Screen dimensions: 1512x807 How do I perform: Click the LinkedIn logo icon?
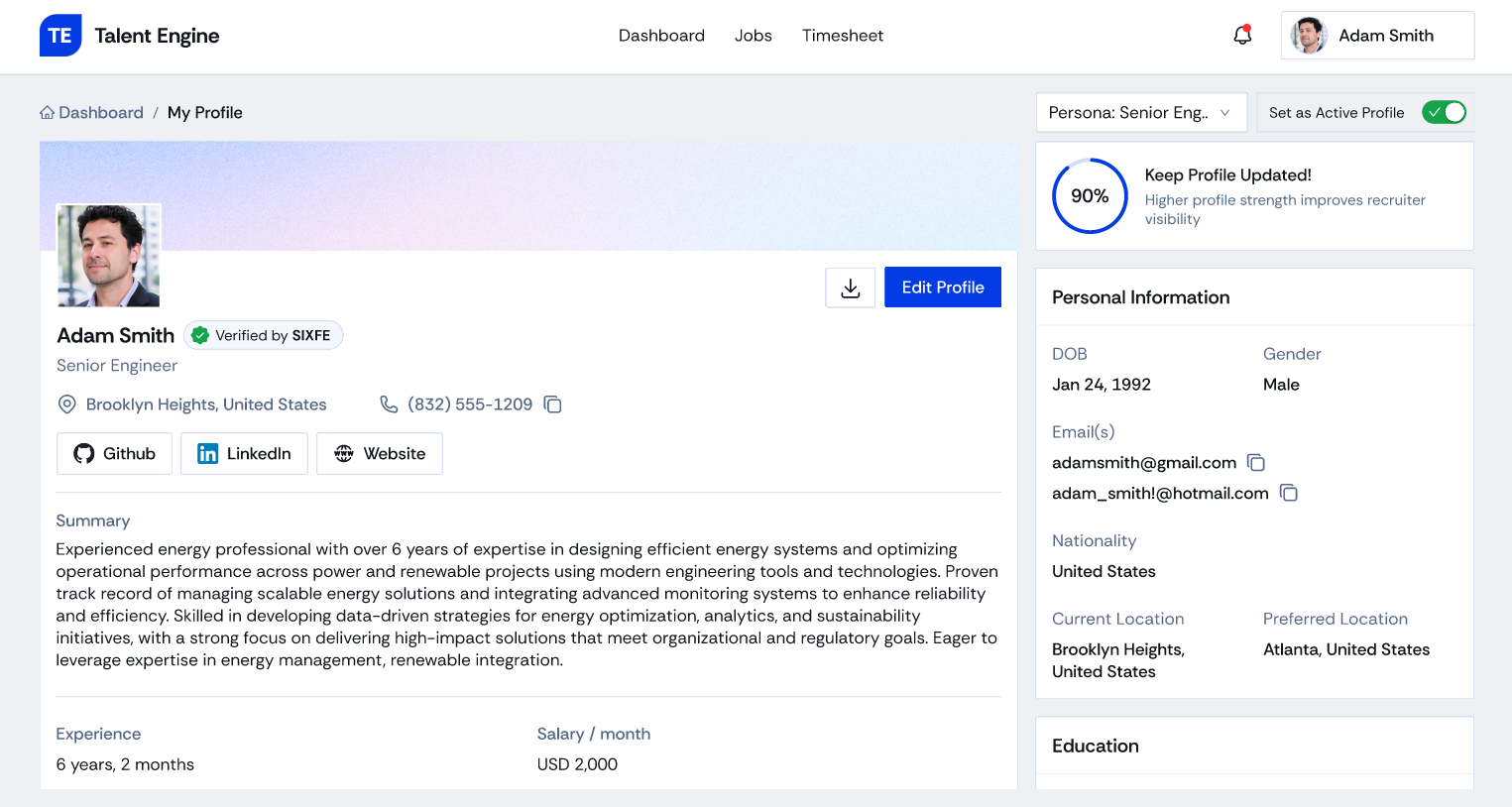coord(207,454)
